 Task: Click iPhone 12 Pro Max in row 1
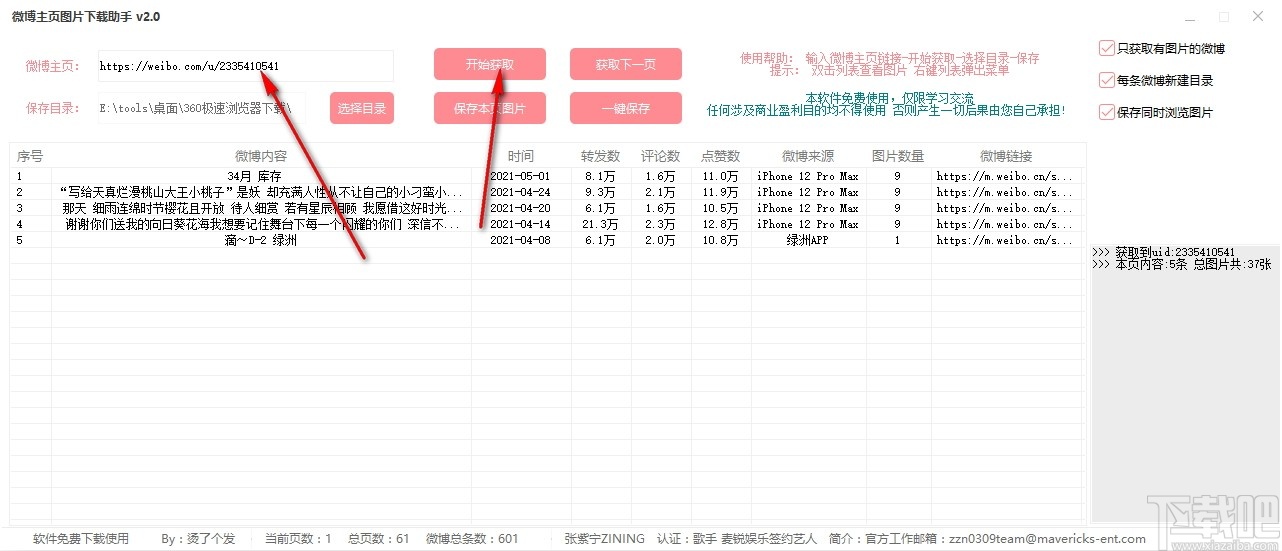point(808,176)
